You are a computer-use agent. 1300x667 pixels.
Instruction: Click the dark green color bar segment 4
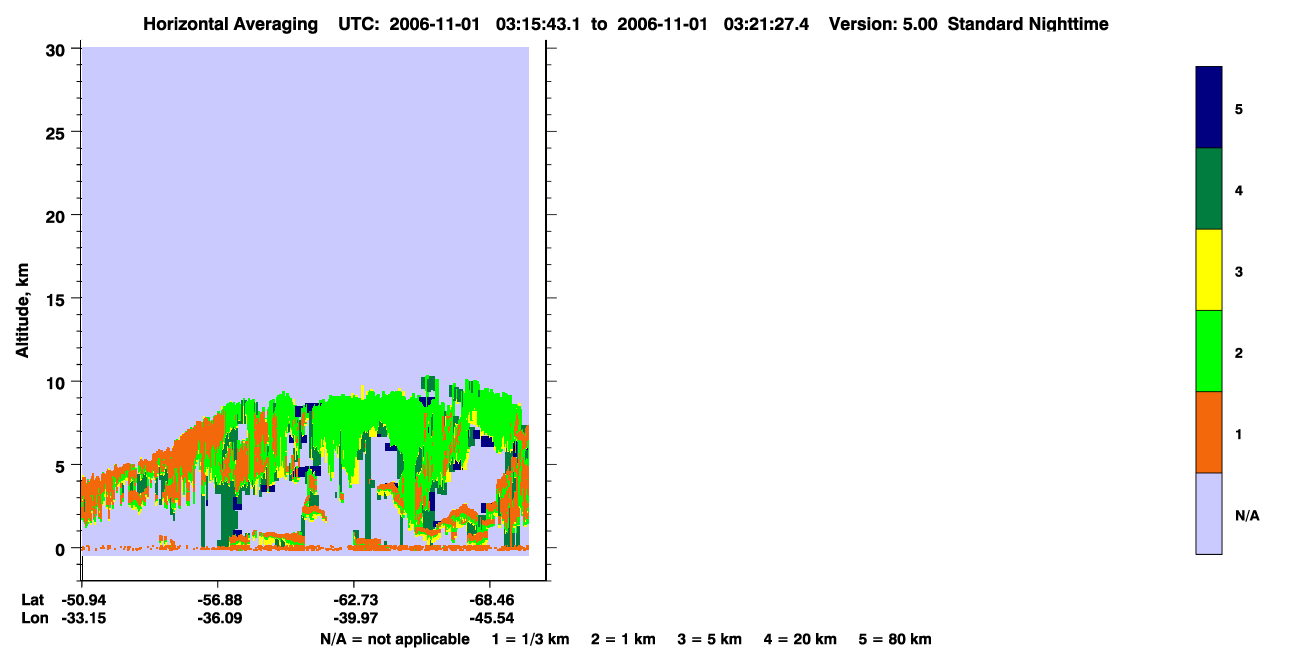click(x=1209, y=189)
